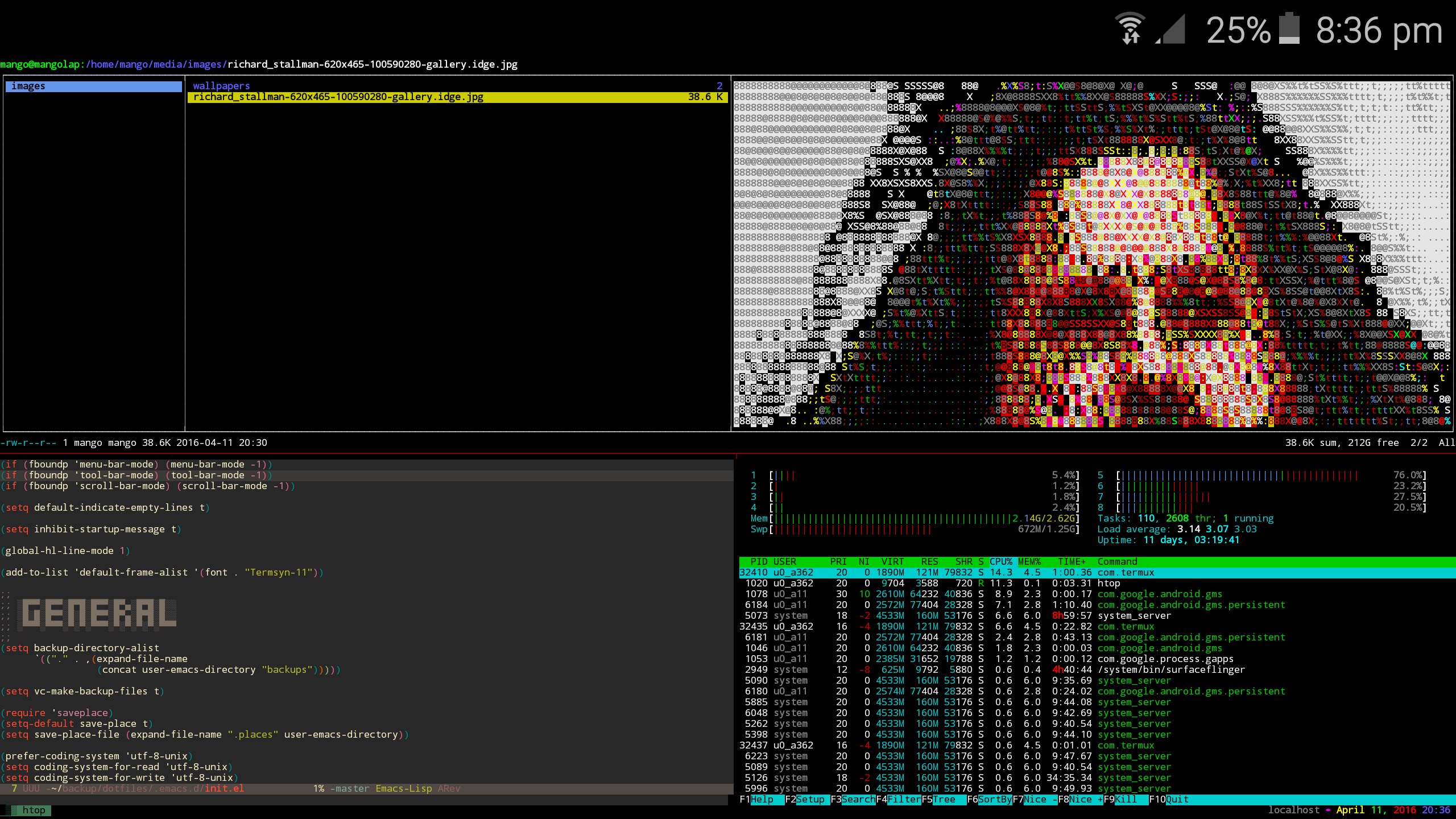Click F6 SortBy in htop
The image size is (1456, 819).
tap(990, 799)
